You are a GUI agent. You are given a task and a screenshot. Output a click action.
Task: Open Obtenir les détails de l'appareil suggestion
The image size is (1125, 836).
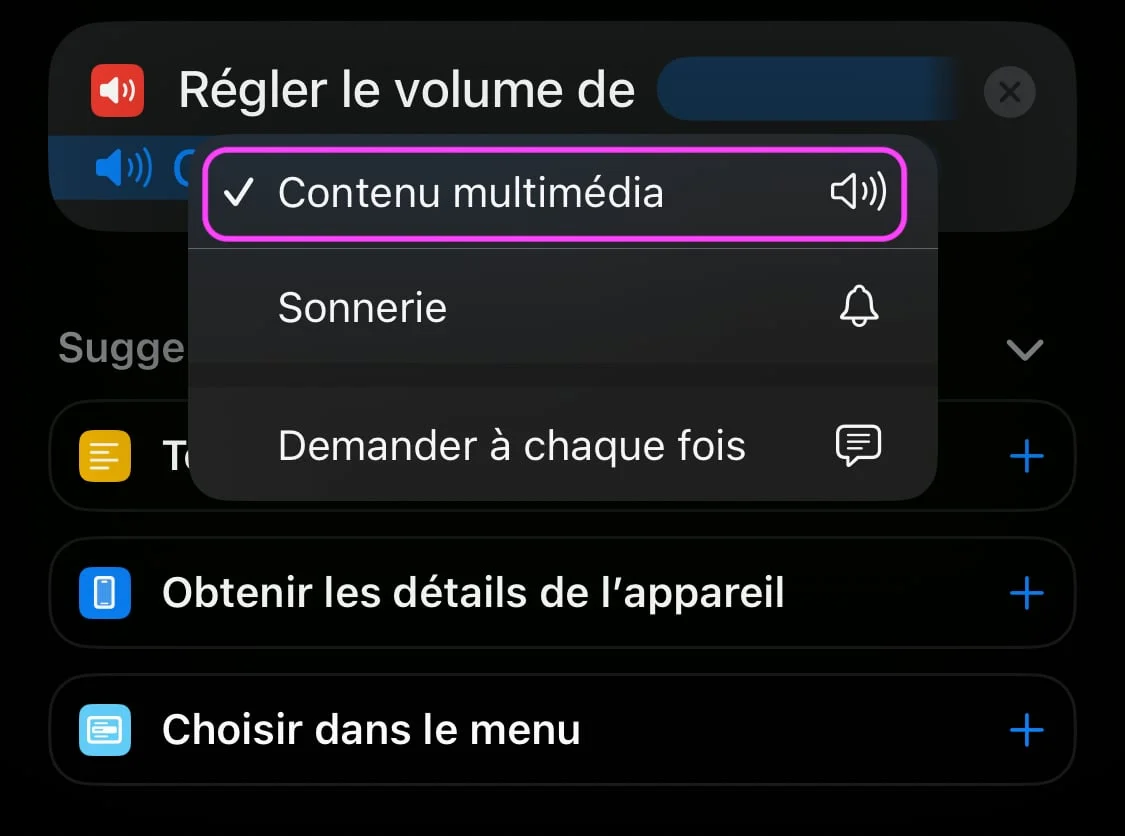(562, 593)
